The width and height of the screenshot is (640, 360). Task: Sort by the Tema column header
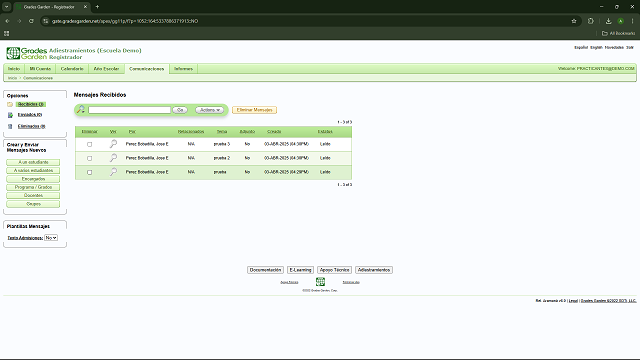222,131
